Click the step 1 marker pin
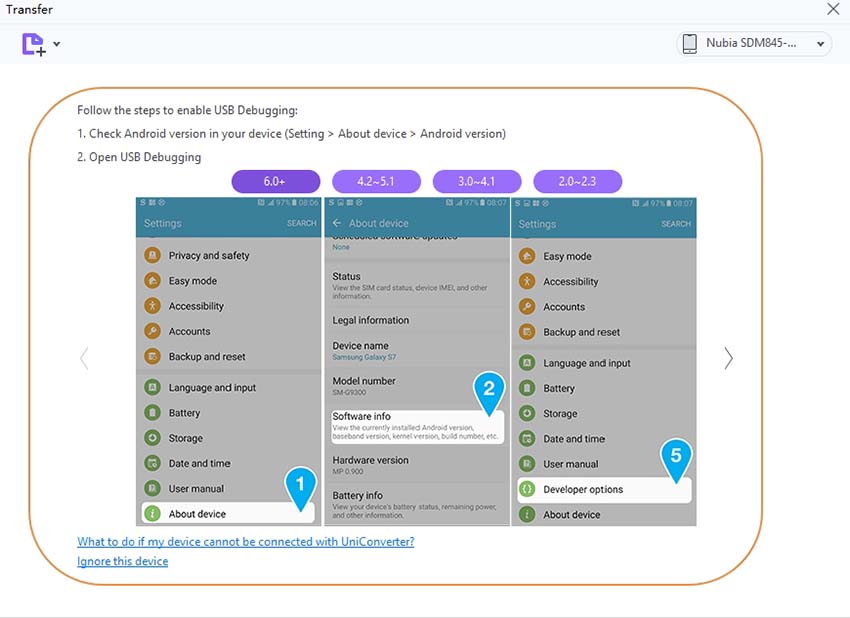850x618 pixels. (300, 484)
